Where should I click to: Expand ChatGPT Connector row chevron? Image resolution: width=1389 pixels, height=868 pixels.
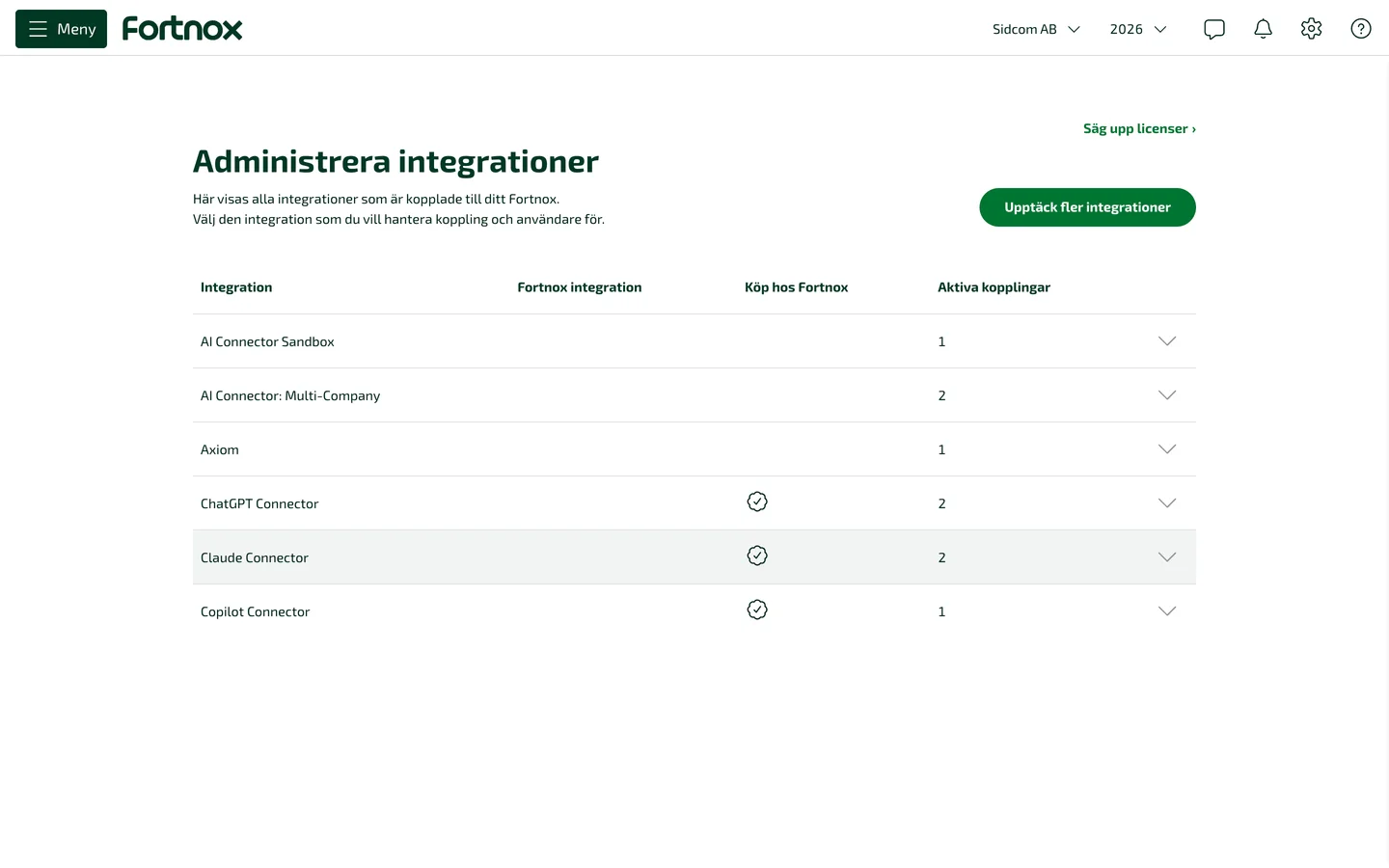[x=1167, y=503]
